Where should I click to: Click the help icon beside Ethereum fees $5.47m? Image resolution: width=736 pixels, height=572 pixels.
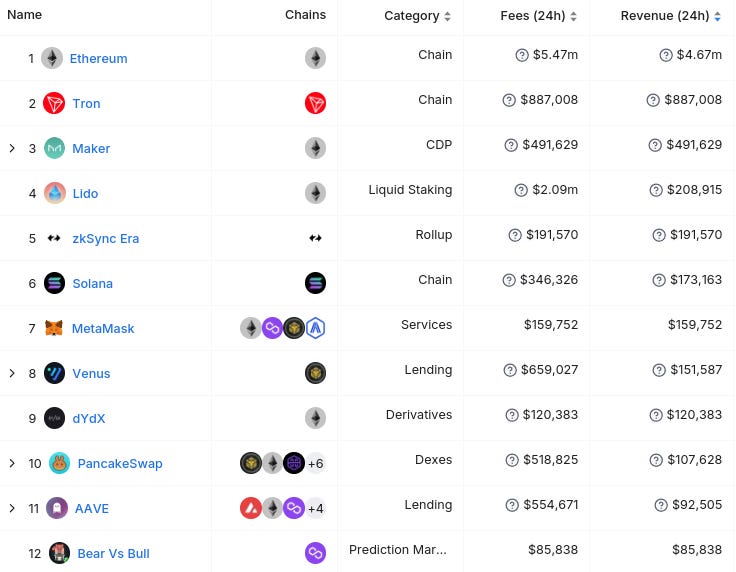[x=522, y=55]
